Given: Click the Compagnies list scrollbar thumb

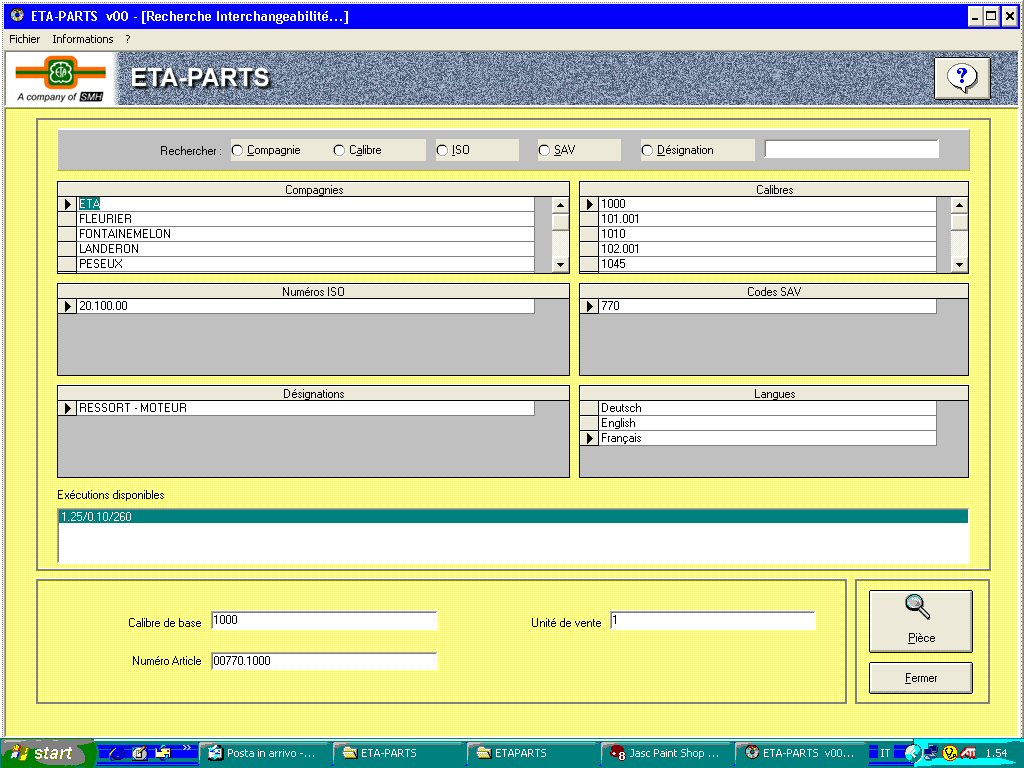Looking at the screenshot, I should 560,222.
